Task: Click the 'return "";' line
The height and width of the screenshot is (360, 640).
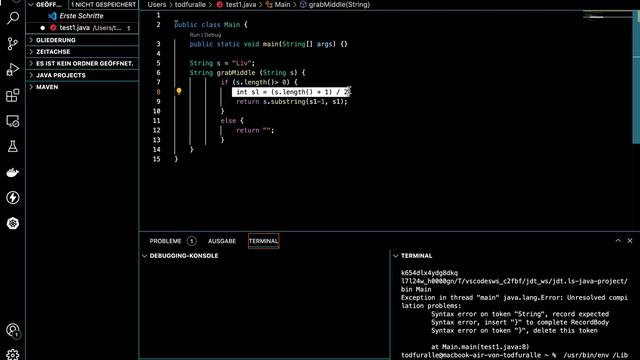Action: [x=255, y=131]
